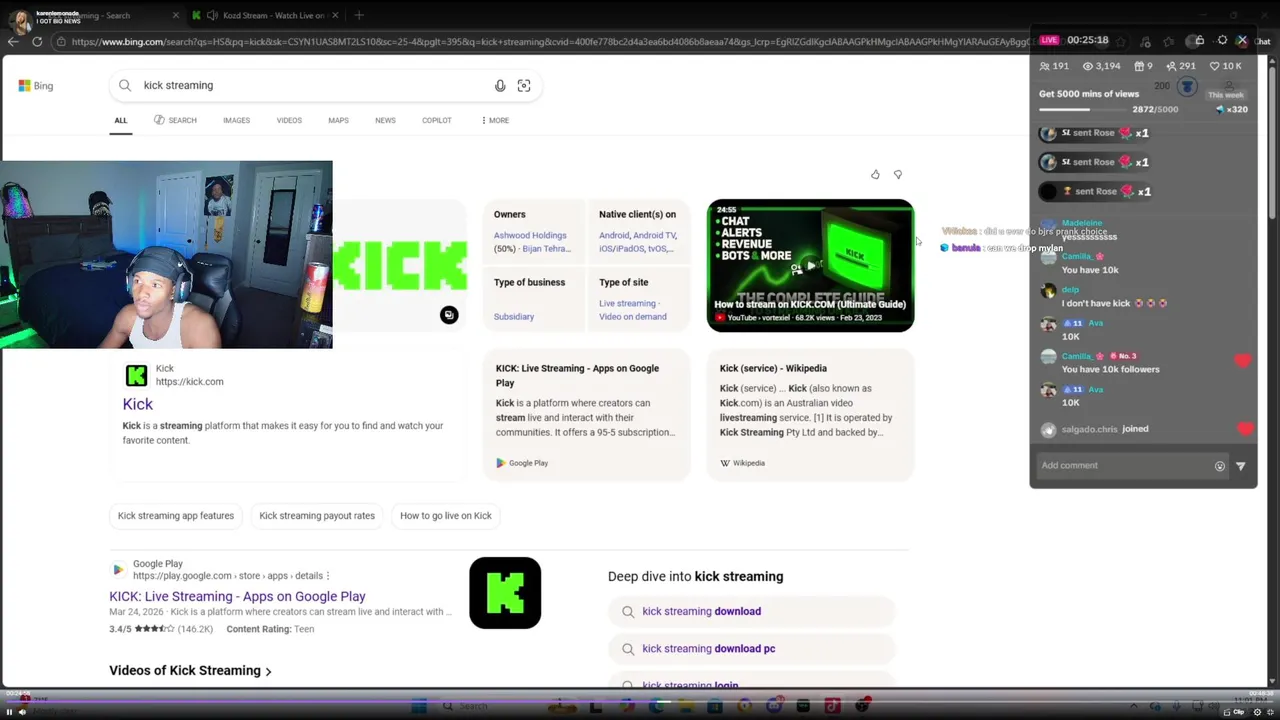The height and width of the screenshot is (720, 1280).
Task: Click the Kick site favicon
Action: [x=136, y=375]
